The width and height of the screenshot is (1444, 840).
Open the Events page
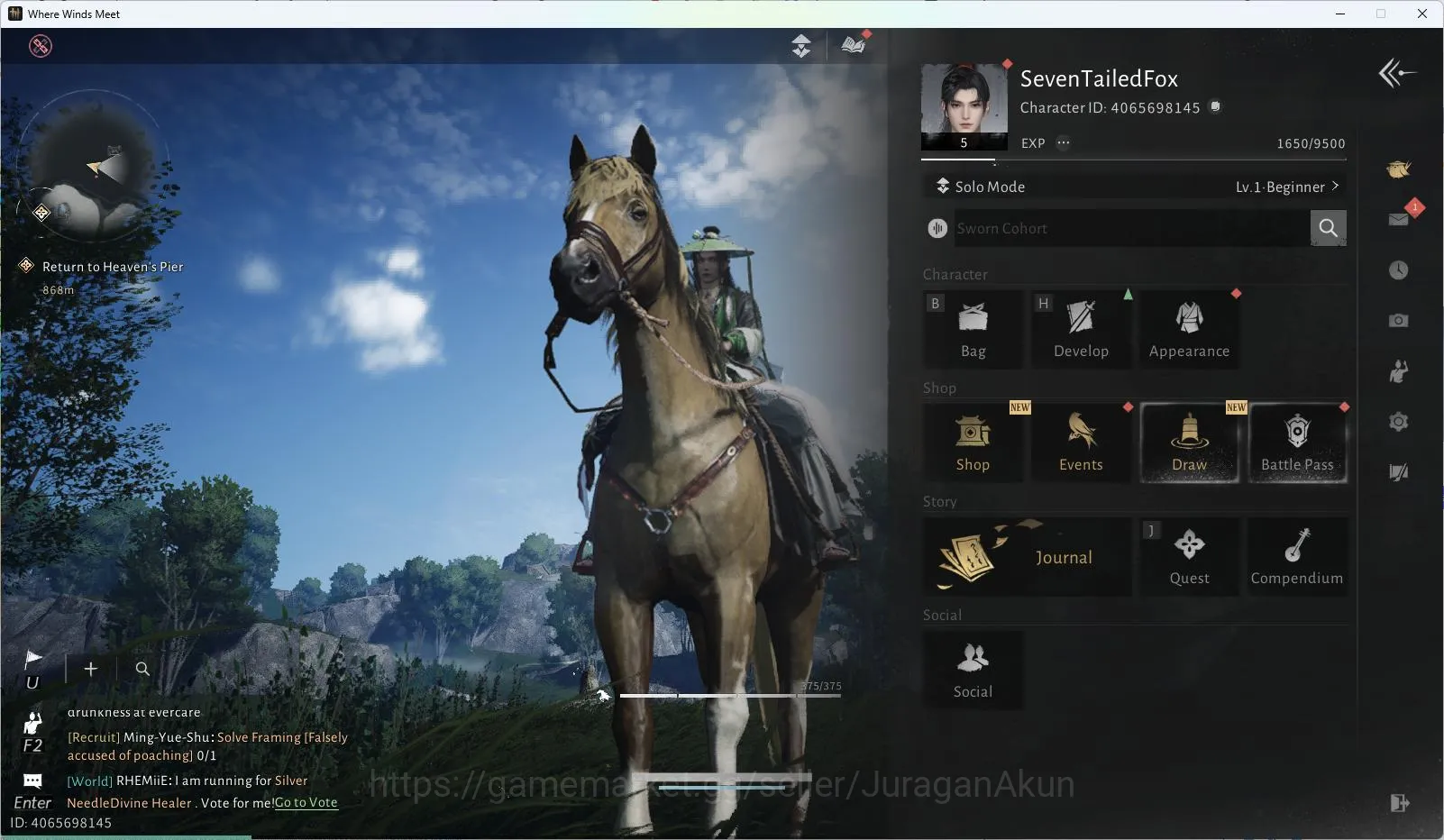(x=1081, y=443)
